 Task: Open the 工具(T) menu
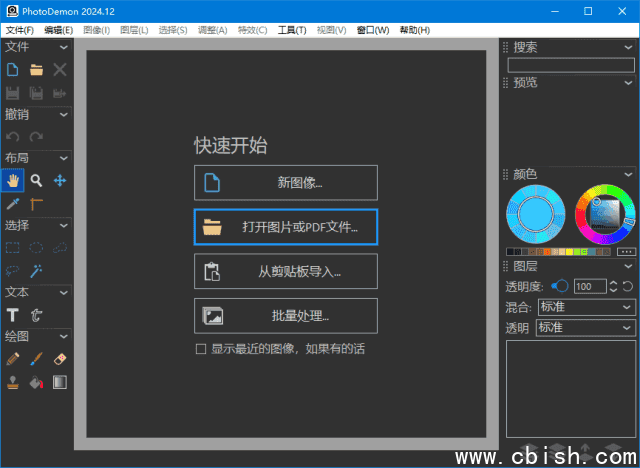[x=292, y=30]
